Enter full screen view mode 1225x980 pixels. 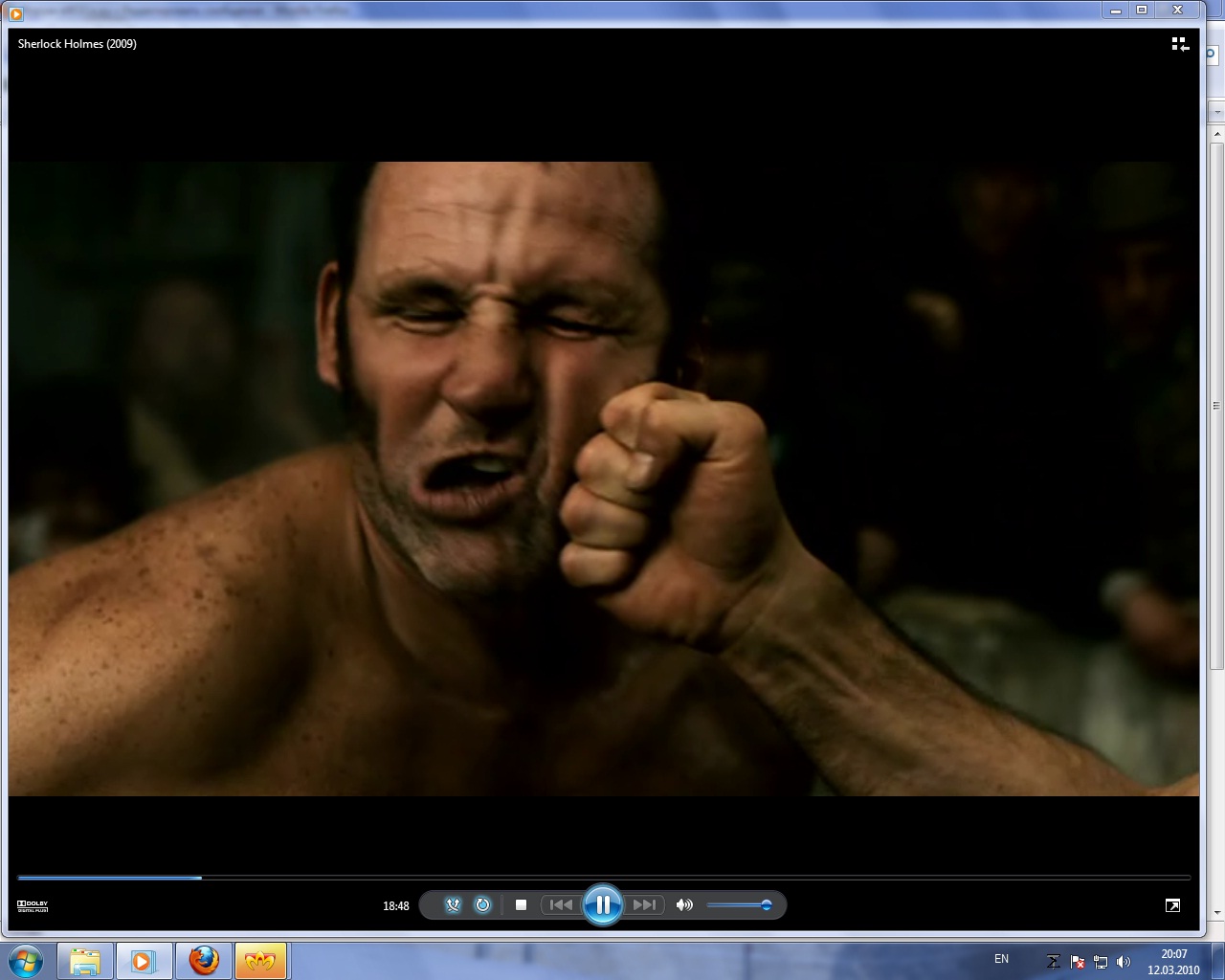pos(1172,905)
